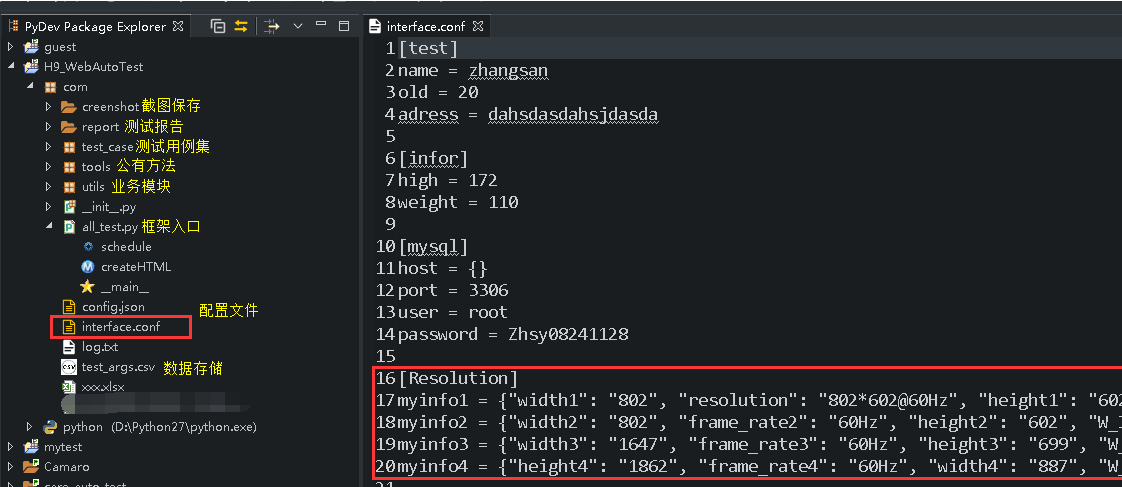The image size is (1122, 487).
Task: Click the line "weight = 110"
Action: tap(458, 202)
